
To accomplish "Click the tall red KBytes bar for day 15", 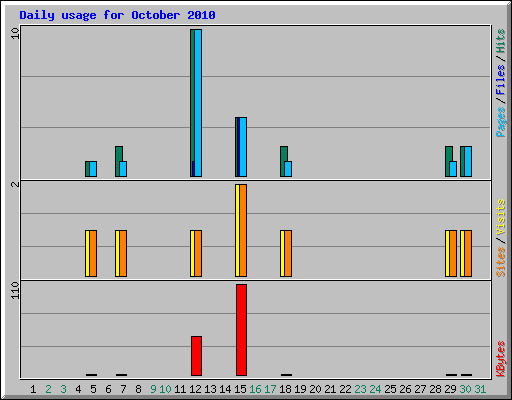I will point(242,330).
